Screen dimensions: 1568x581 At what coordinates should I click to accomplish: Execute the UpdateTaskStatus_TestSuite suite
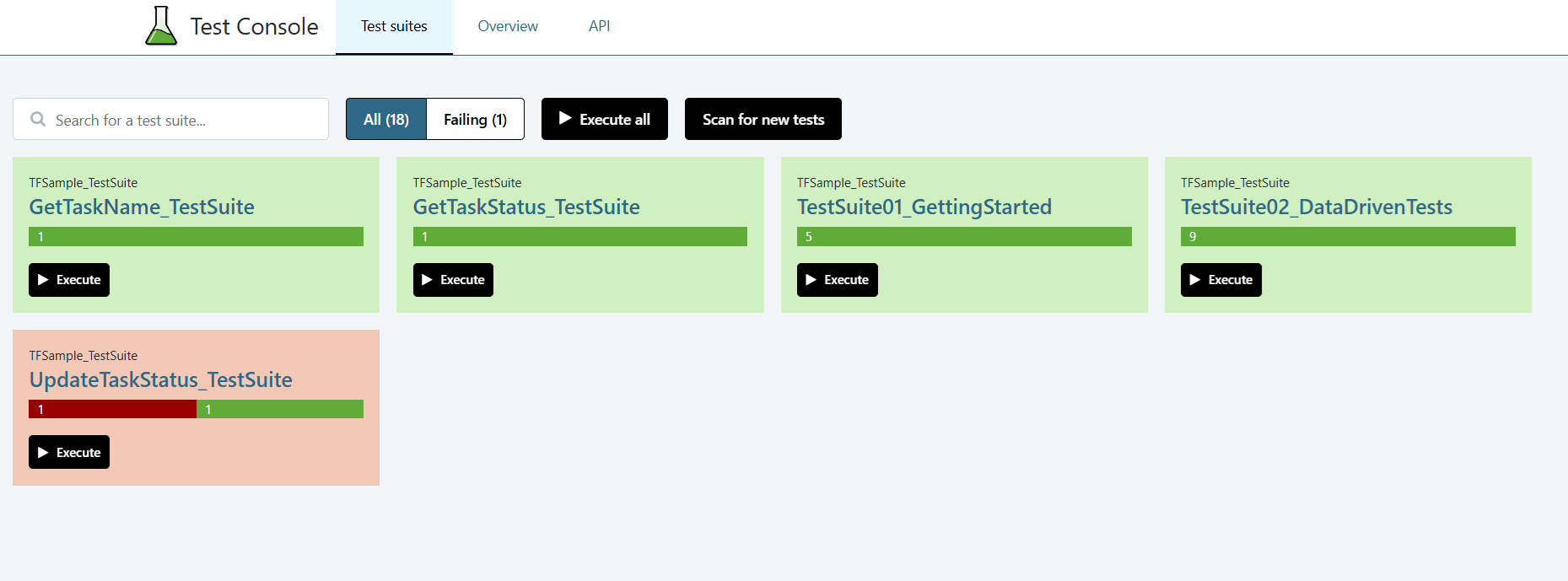(x=69, y=453)
